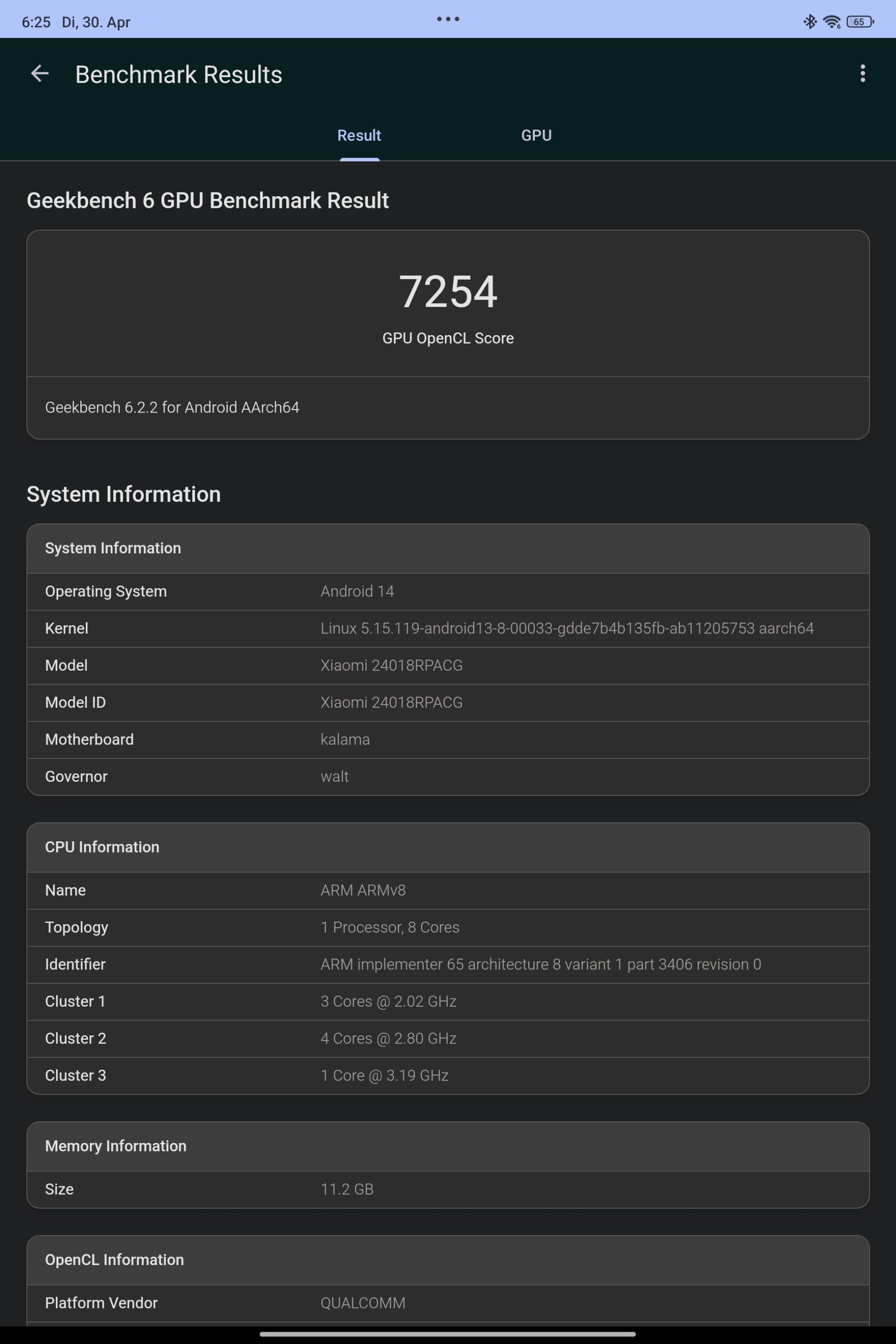
Task: Tap the Kernel row value
Action: (x=566, y=629)
